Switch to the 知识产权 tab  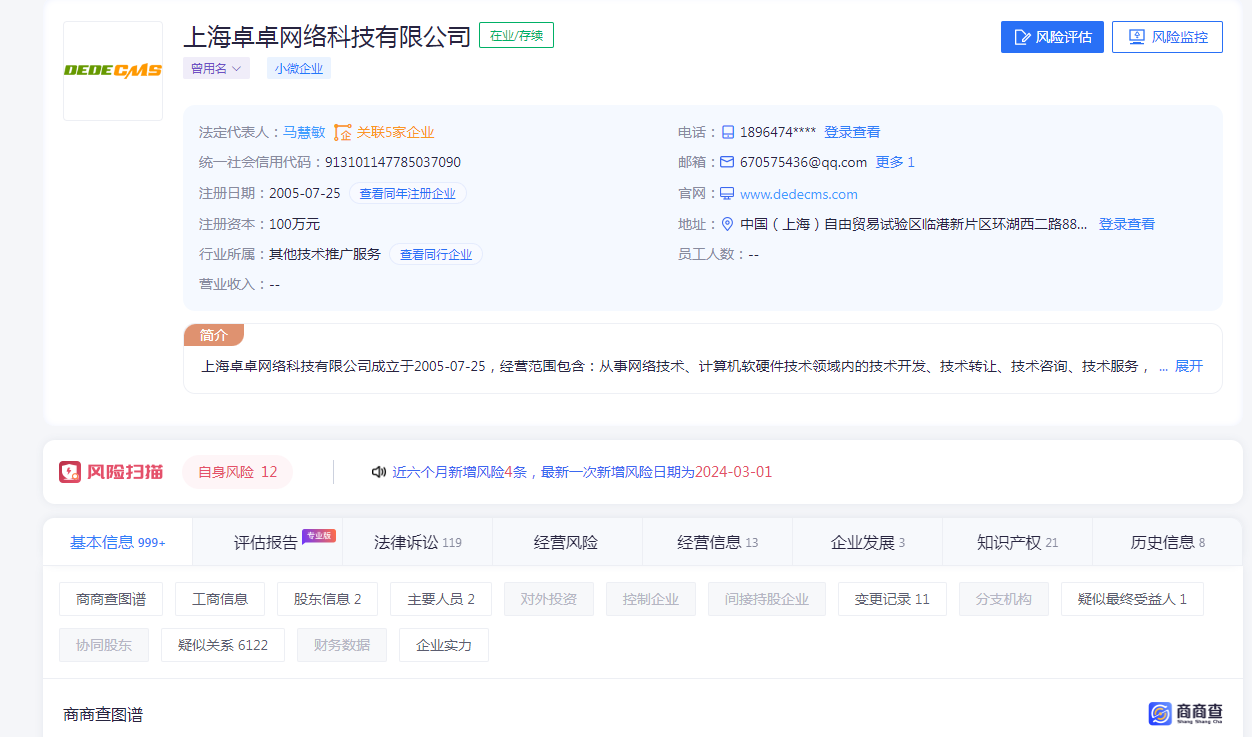(1017, 542)
